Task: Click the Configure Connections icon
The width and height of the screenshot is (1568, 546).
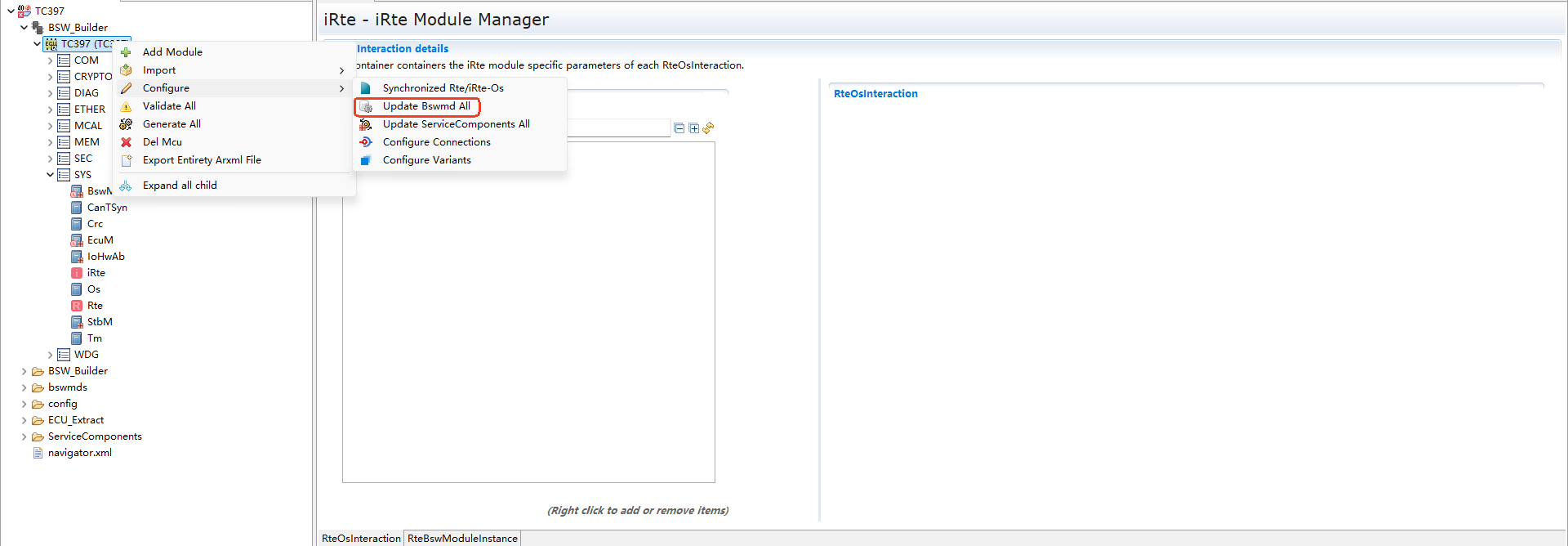Action: pyautogui.click(x=366, y=142)
